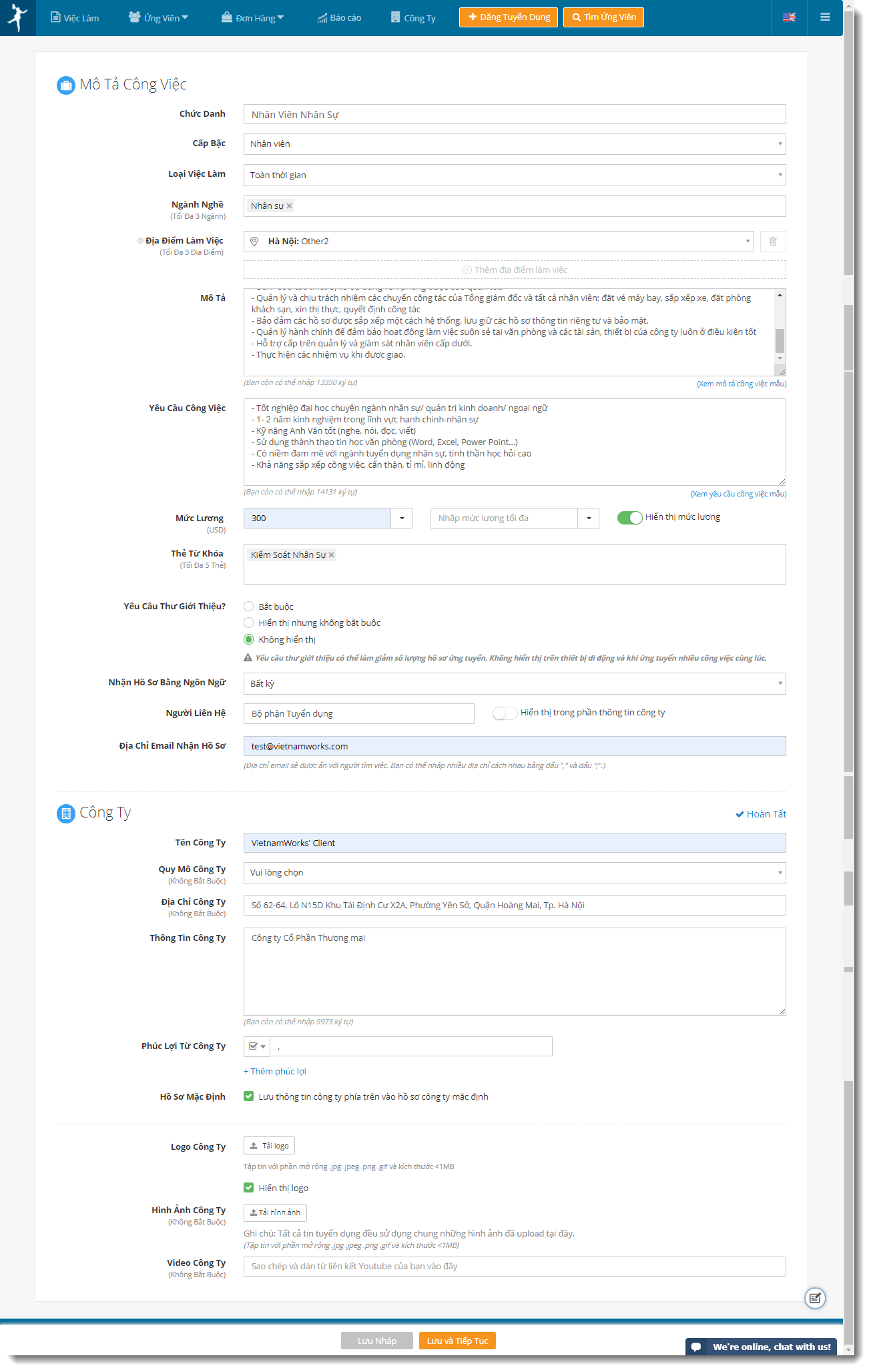Click Tên Công Ty input field

pos(515,843)
